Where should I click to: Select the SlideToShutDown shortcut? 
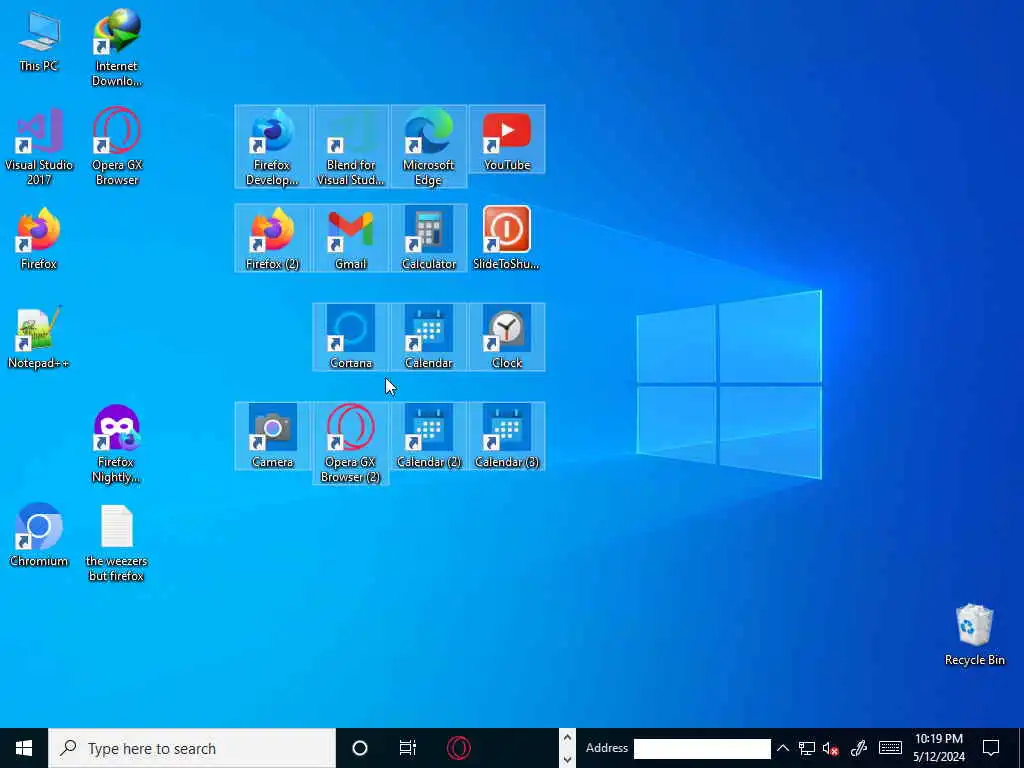(507, 238)
